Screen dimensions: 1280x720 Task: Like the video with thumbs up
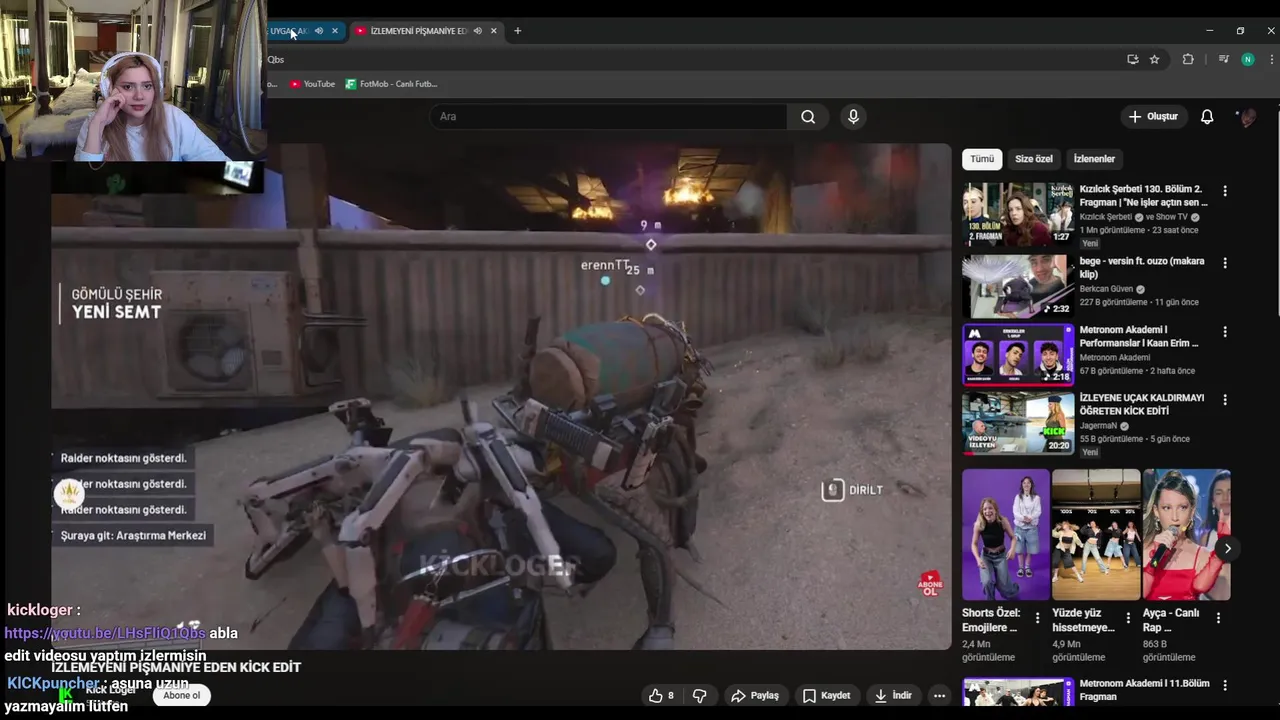[661, 696]
